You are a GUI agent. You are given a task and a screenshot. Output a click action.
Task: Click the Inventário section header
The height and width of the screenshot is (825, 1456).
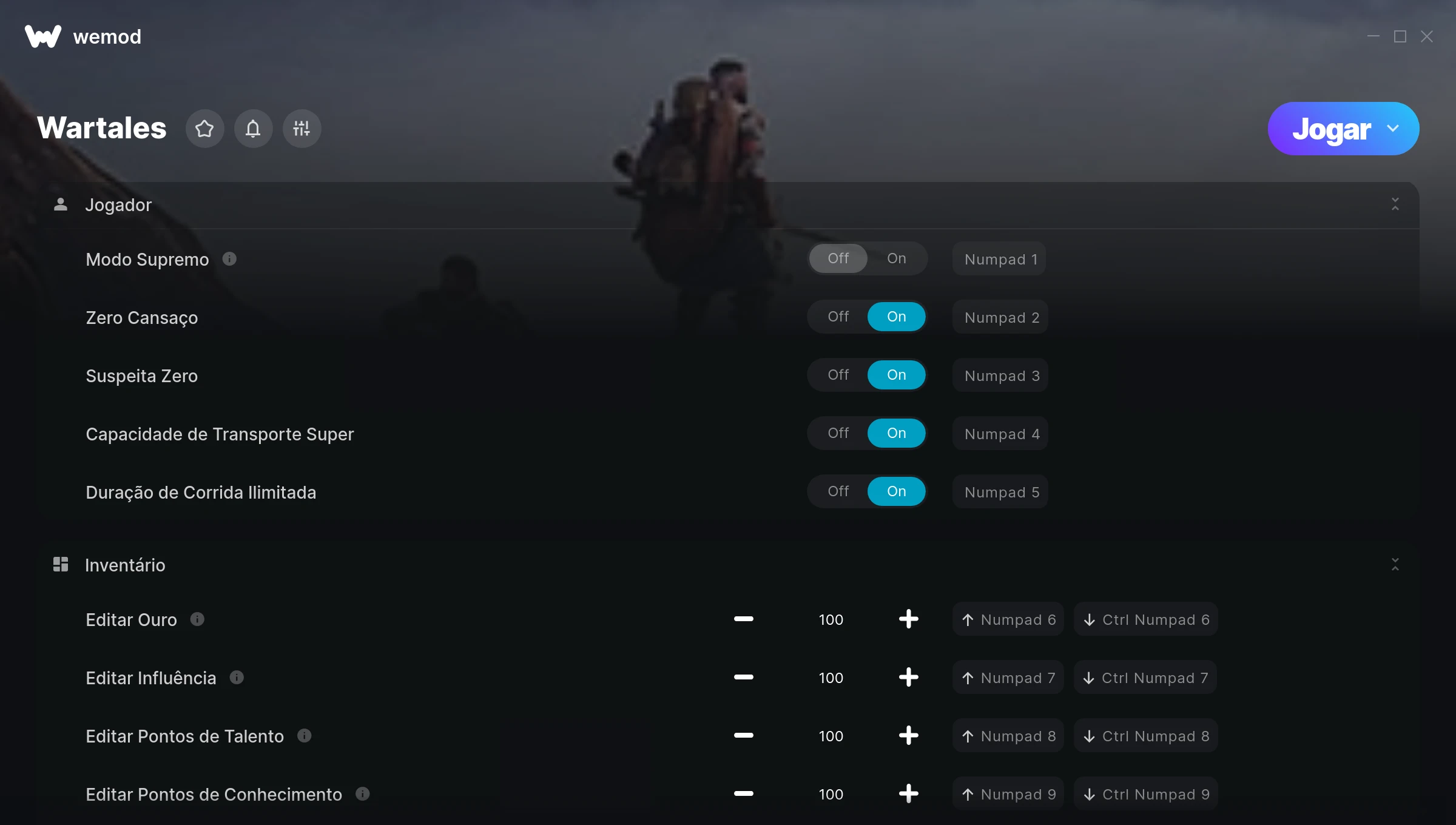728,565
